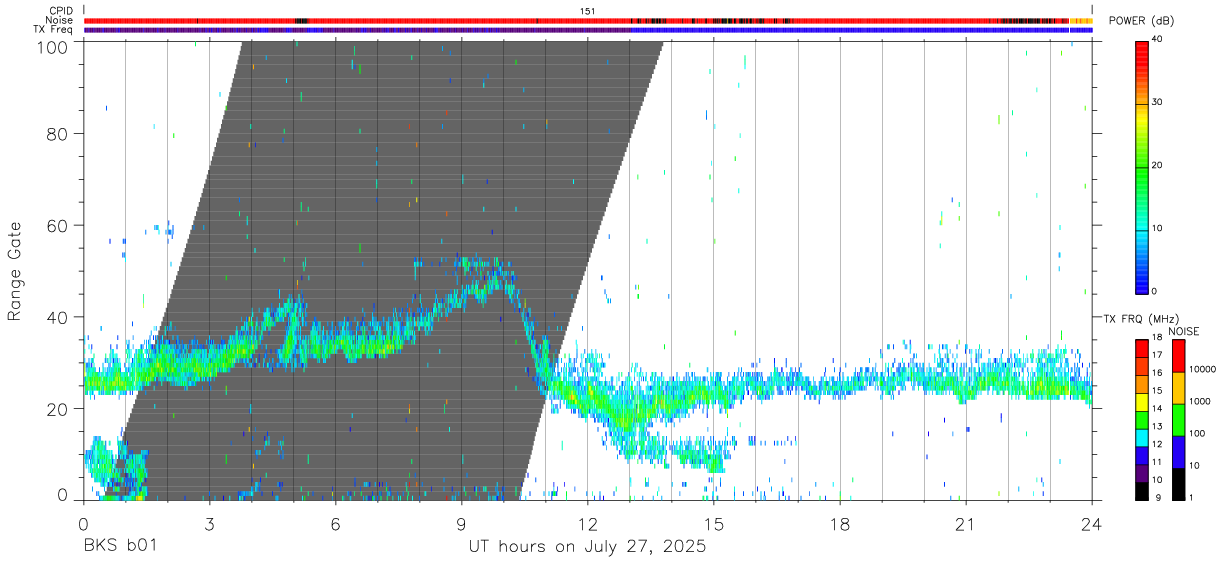Click the red Noise strip above the plot
Screen dimensions: 1228x567
coord(588,20)
